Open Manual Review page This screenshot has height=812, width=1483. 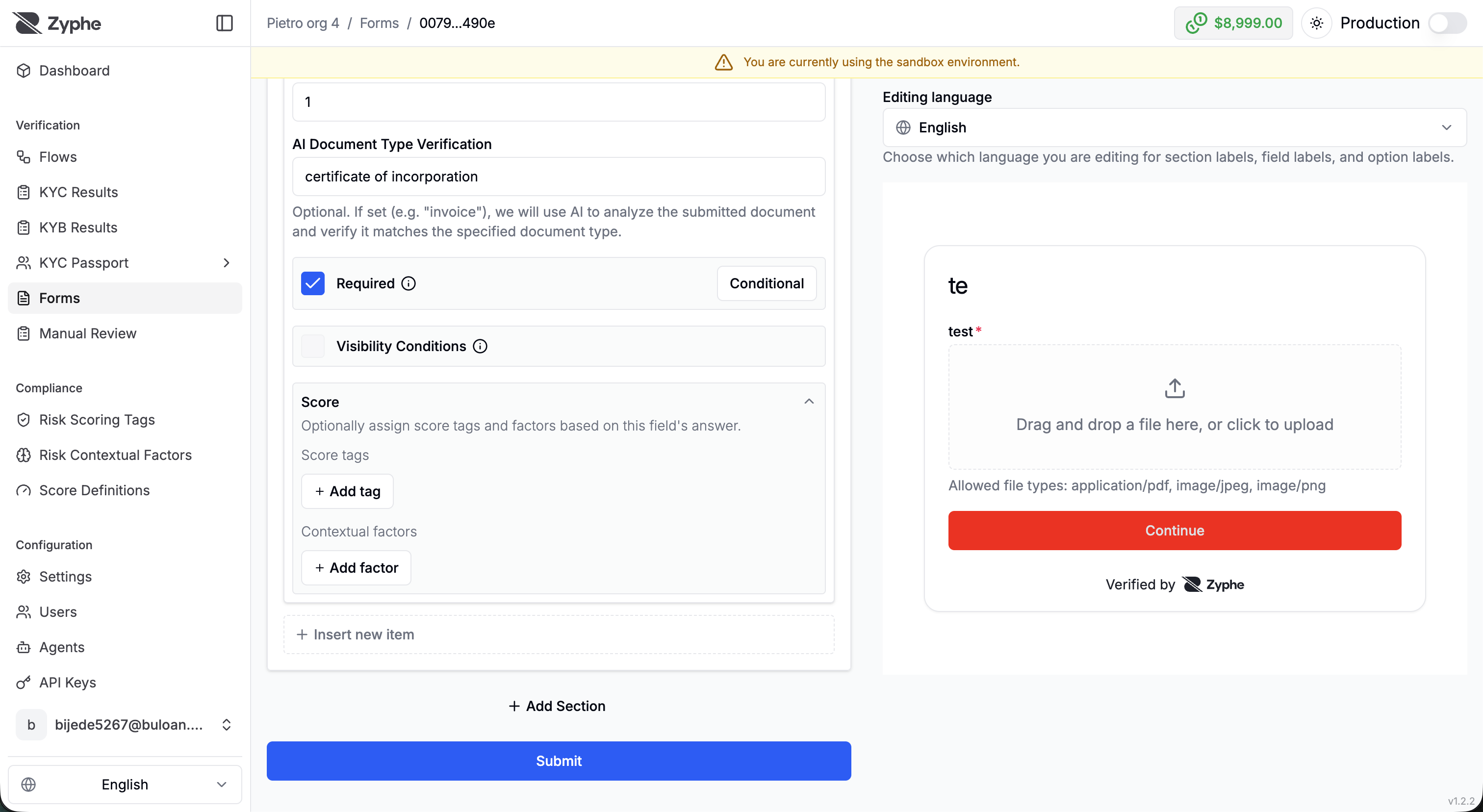[x=125, y=333]
